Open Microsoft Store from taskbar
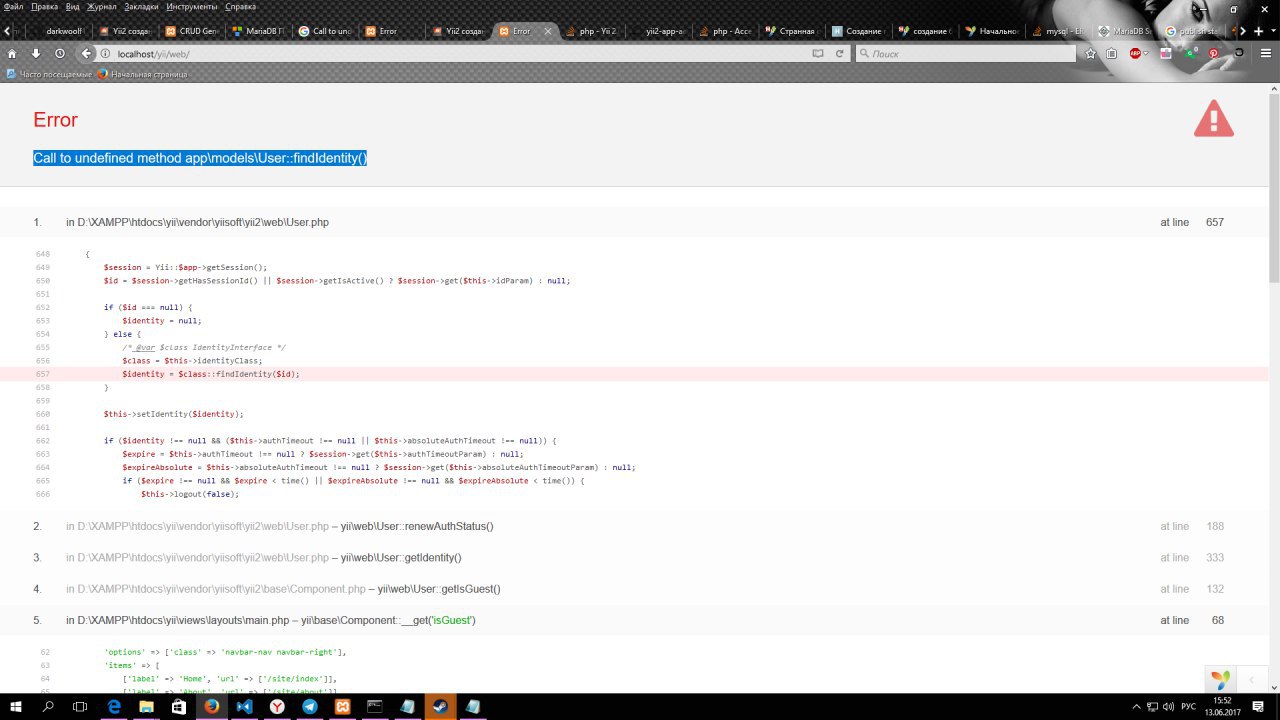Image resolution: width=1280 pixels, height=720 pixels. point(179,706)
